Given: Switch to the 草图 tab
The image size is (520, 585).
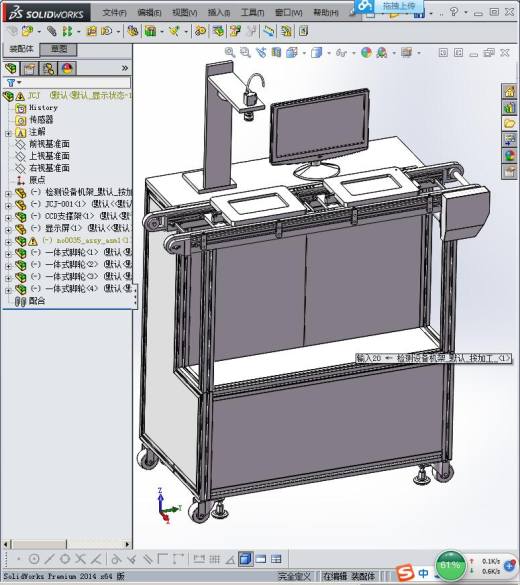Looking at the screenshot, I should [x=59, y=49].
